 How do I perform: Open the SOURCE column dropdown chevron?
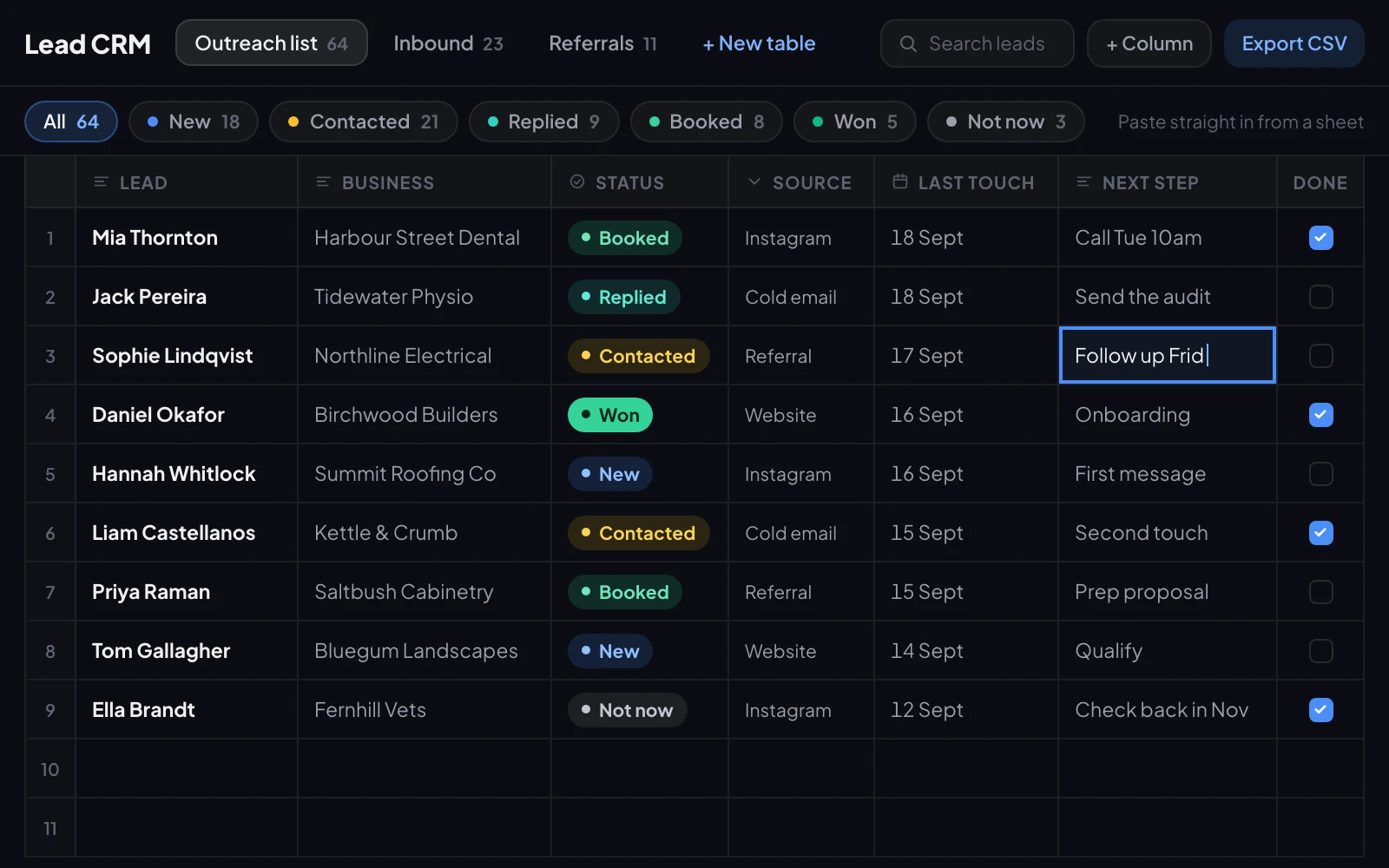point(754,182)
